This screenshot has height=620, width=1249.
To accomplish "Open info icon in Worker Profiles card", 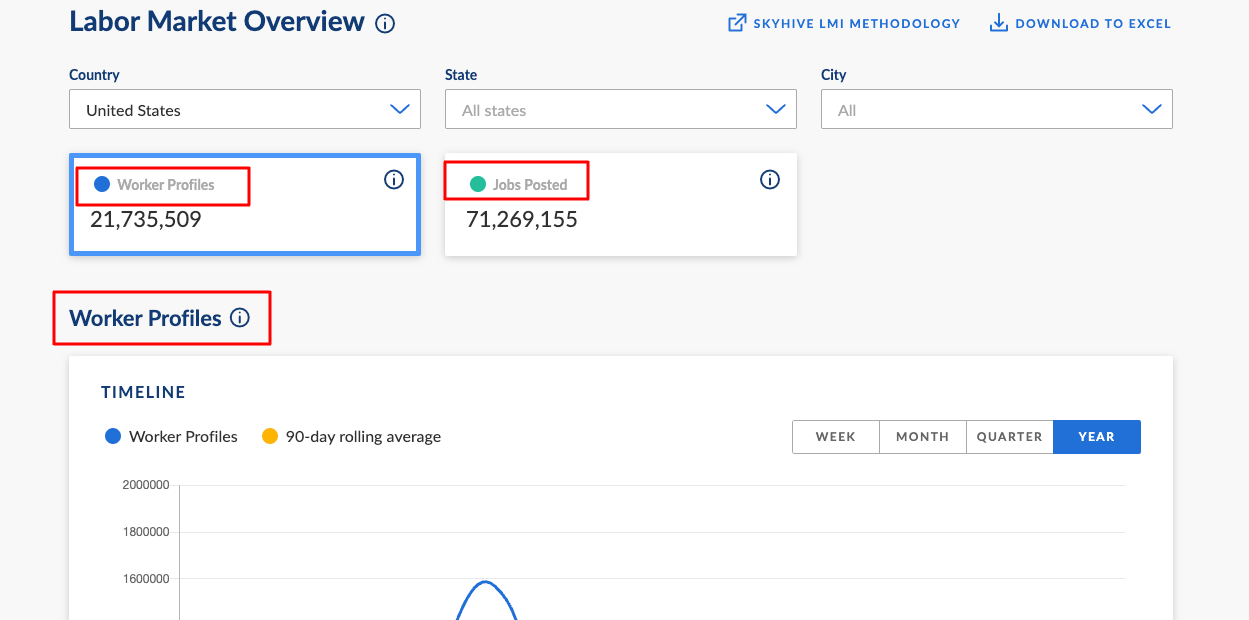I will pyautogui.click(x=394, y=180).
